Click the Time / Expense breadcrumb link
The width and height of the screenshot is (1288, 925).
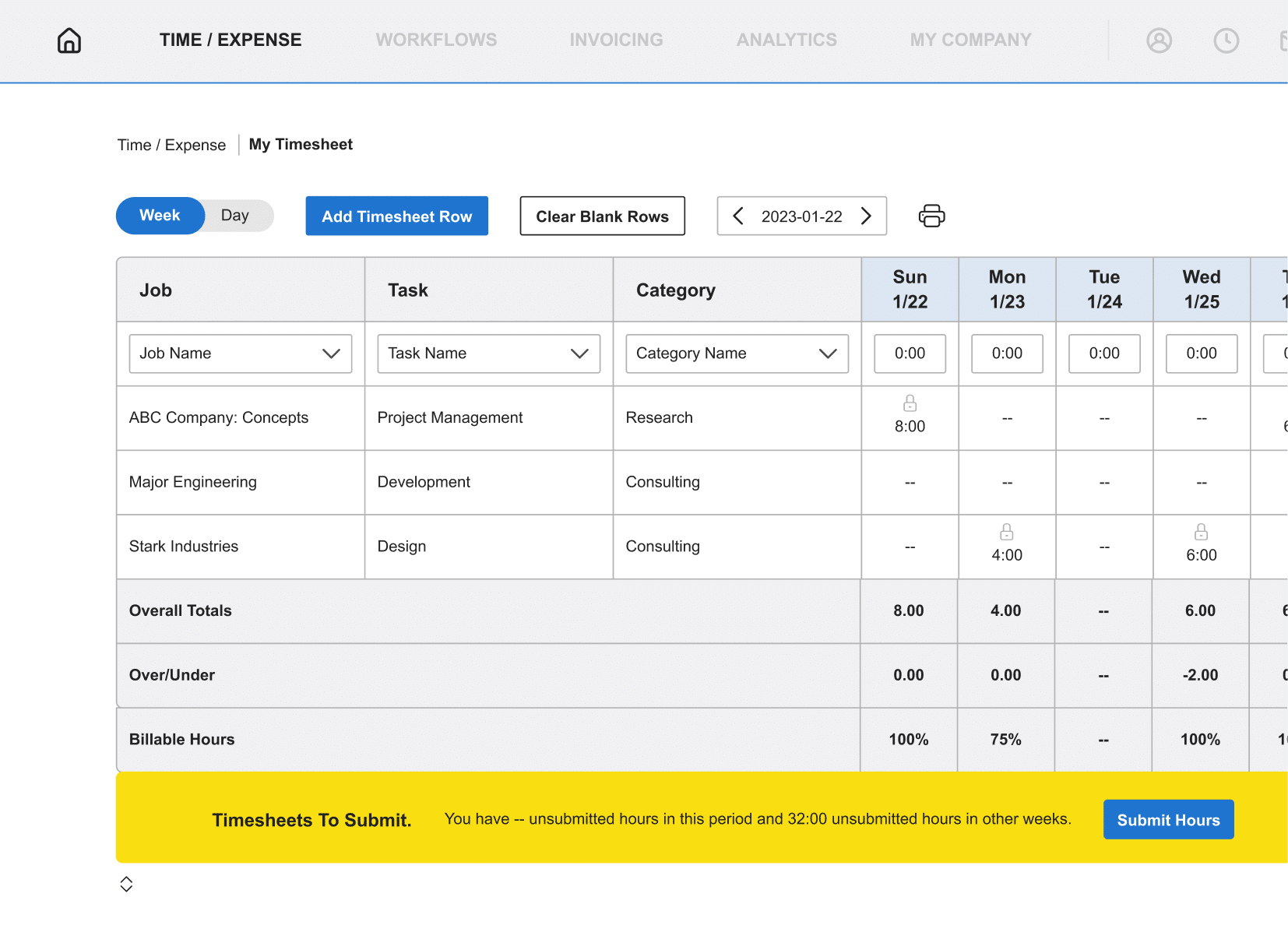point(171,145)
